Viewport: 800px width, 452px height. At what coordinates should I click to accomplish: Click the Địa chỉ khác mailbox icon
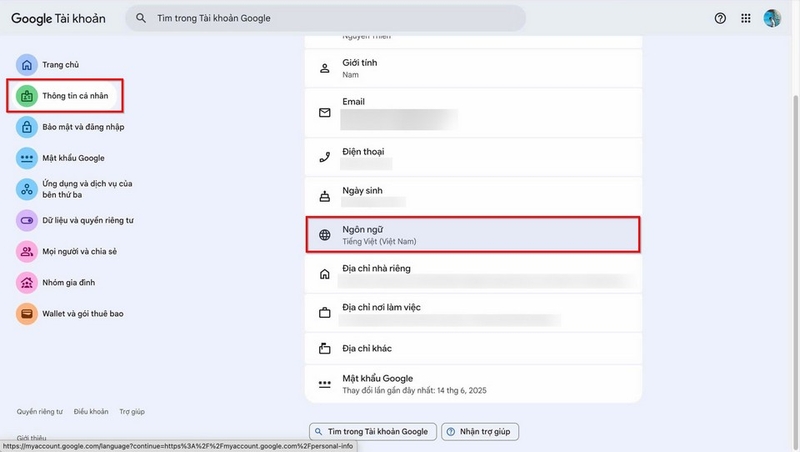tap(324, 348)
